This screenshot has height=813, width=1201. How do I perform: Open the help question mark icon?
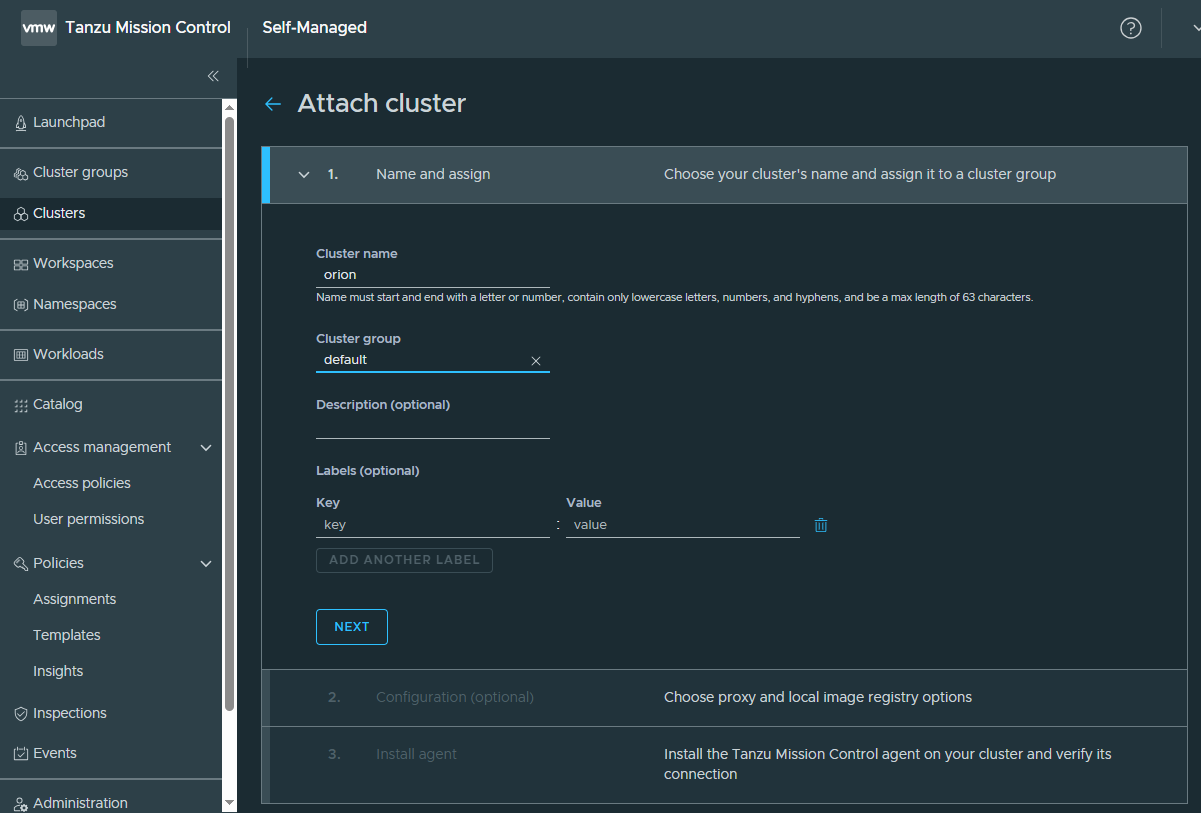(x=1131, y=28)
